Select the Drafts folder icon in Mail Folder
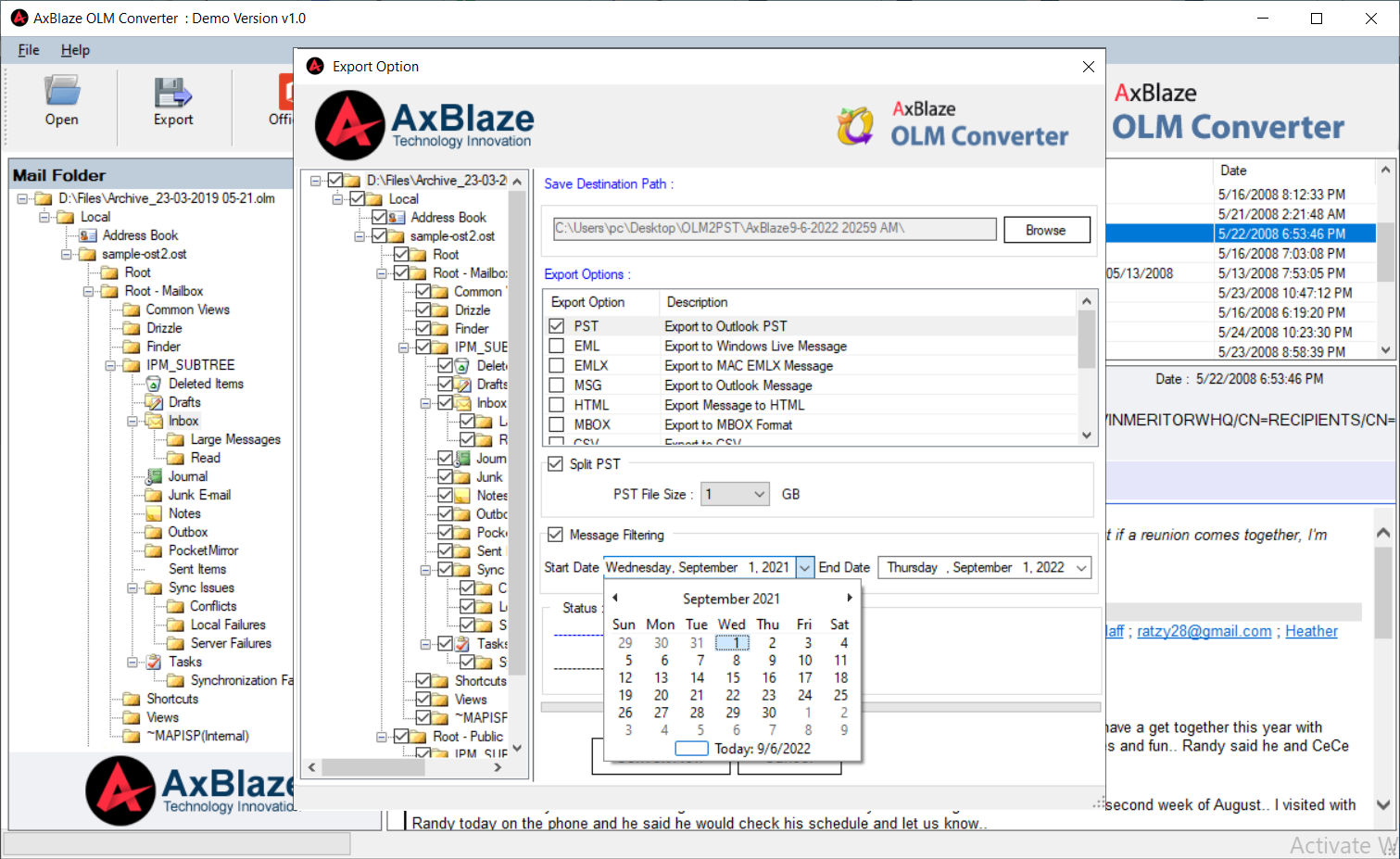1400x859 pixels. [154, 402]
